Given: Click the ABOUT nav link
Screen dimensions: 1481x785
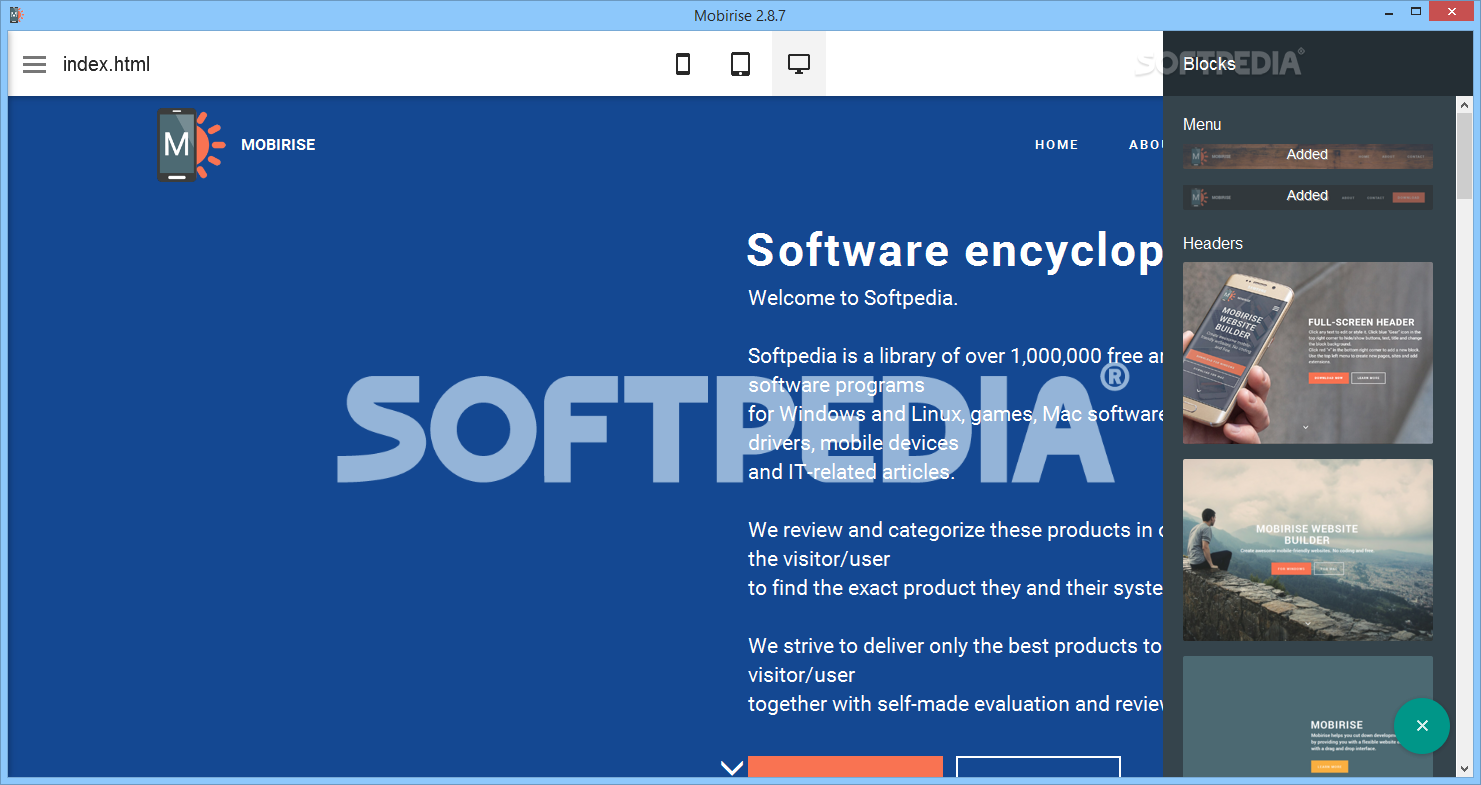Looking at the screenshot, I should pyautogui.click(x=1146, y=145).
